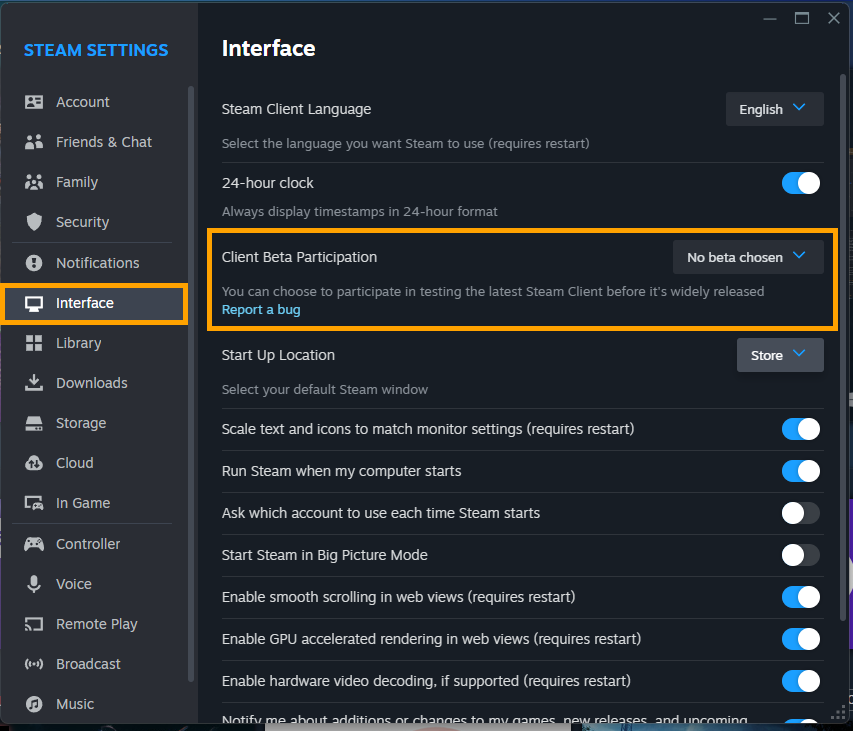Screen dimensions: 853x731
Task: Click the Controller gamepad icon
Action: point(34,544)
